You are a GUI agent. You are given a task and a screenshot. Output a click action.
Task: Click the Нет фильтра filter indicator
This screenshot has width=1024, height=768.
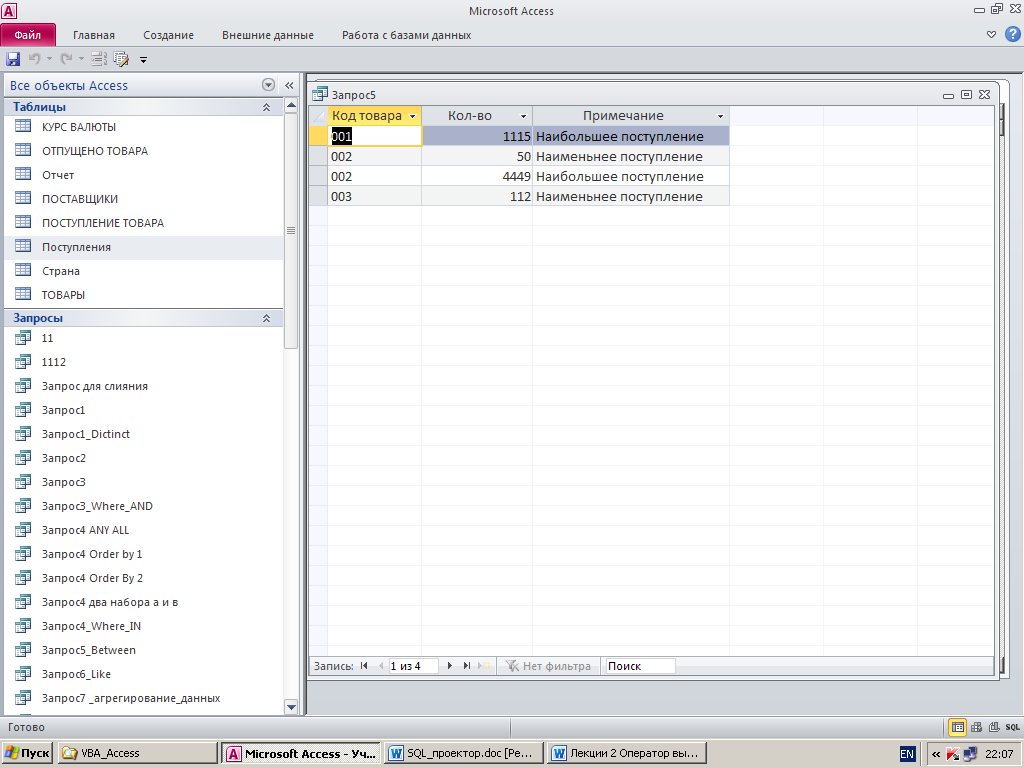(549, 666)
